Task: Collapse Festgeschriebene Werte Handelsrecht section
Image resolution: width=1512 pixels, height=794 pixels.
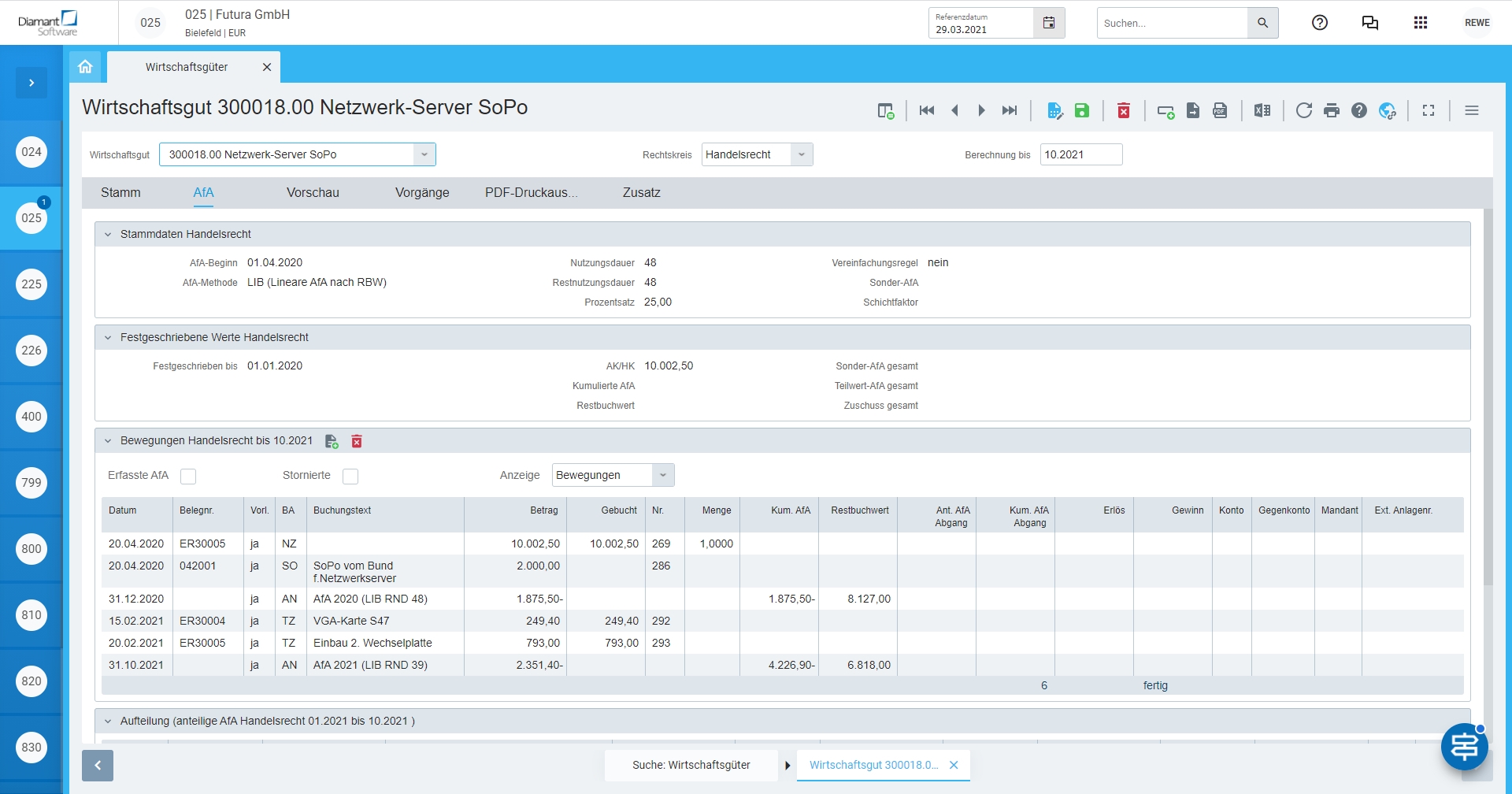Action: point(108,337)
